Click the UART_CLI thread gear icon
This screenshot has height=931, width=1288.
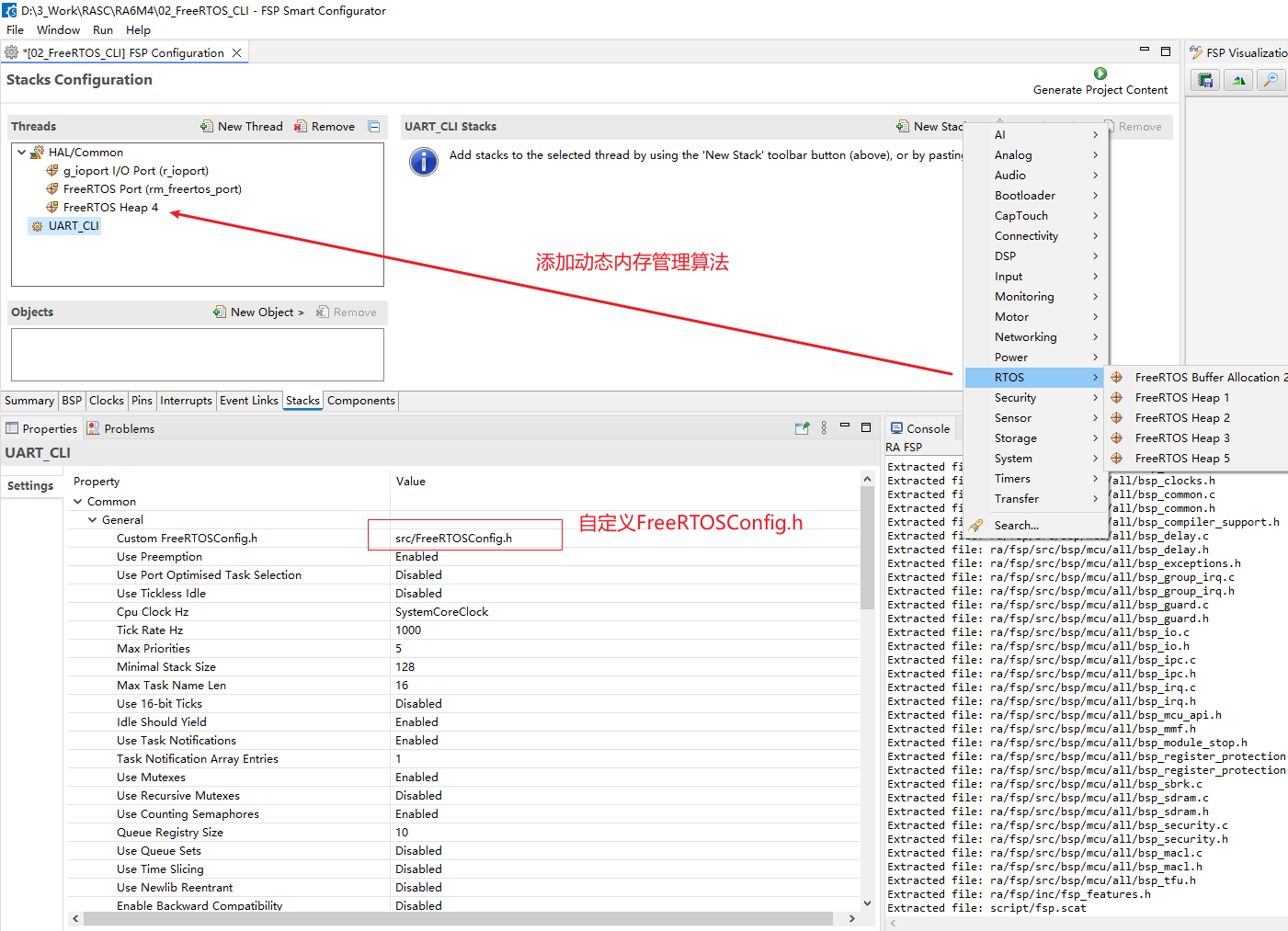click(38, 226)
